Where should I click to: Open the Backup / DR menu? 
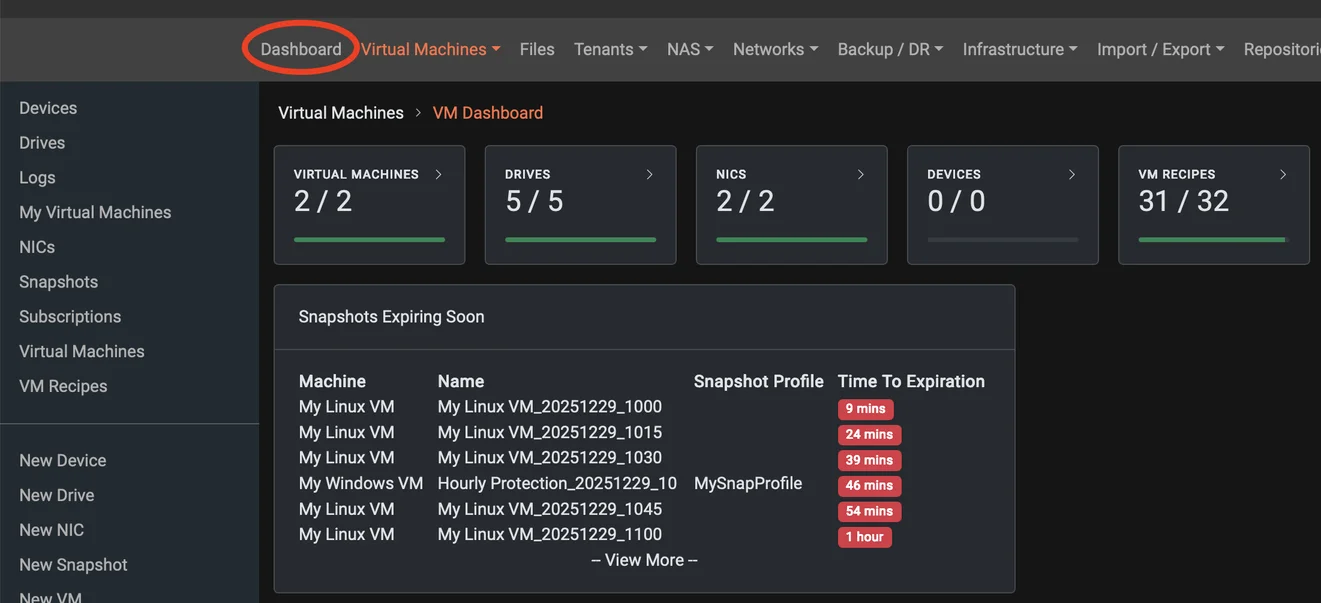(x=890, y=49)
